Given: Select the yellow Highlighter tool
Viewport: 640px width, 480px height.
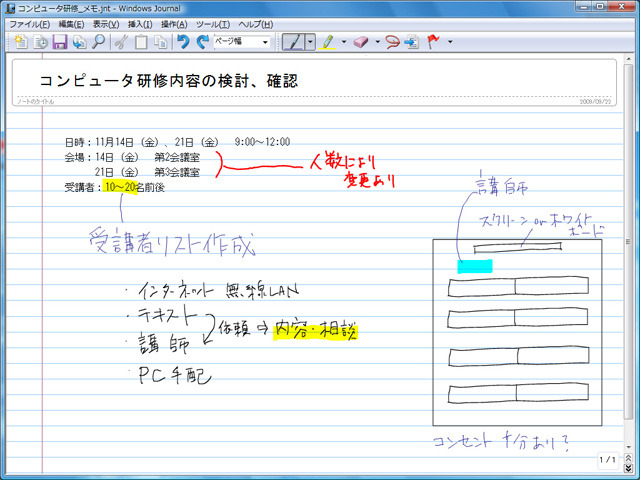Looking at the screenshot, I should coord(328,42).
